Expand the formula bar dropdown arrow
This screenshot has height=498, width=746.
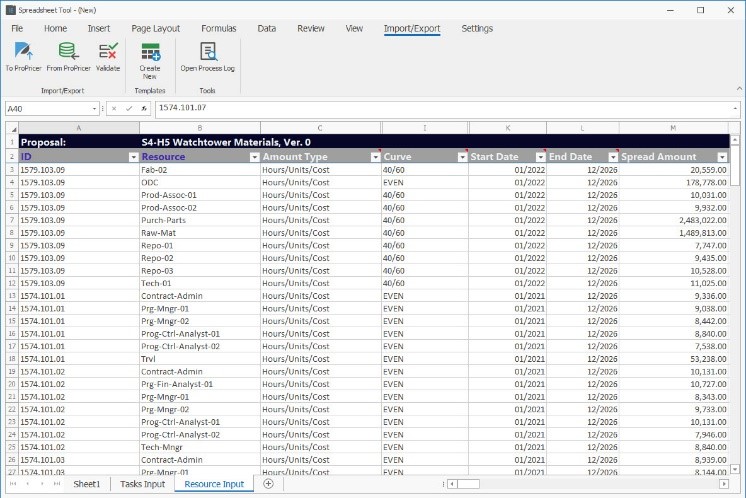[x=735, y=109]
